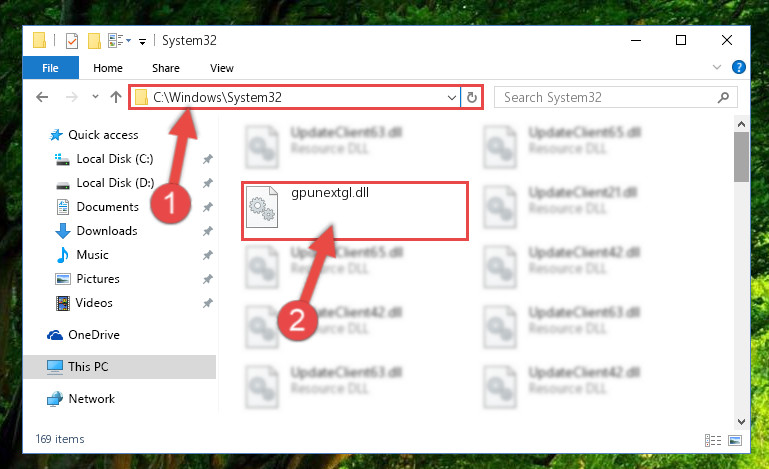
Task: Open the recent locations dropdown arrow
Action: pos(95,97)
